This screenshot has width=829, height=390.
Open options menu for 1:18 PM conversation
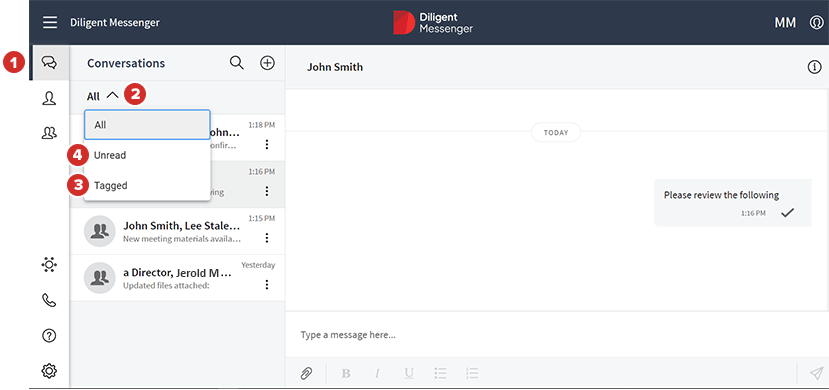click(267, 144)
